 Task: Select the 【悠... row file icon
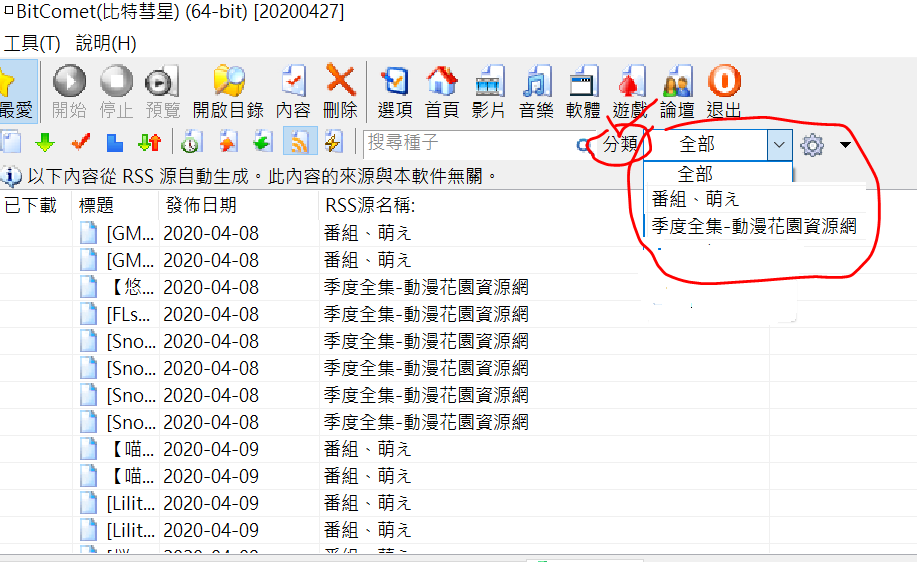pos(88,287)
